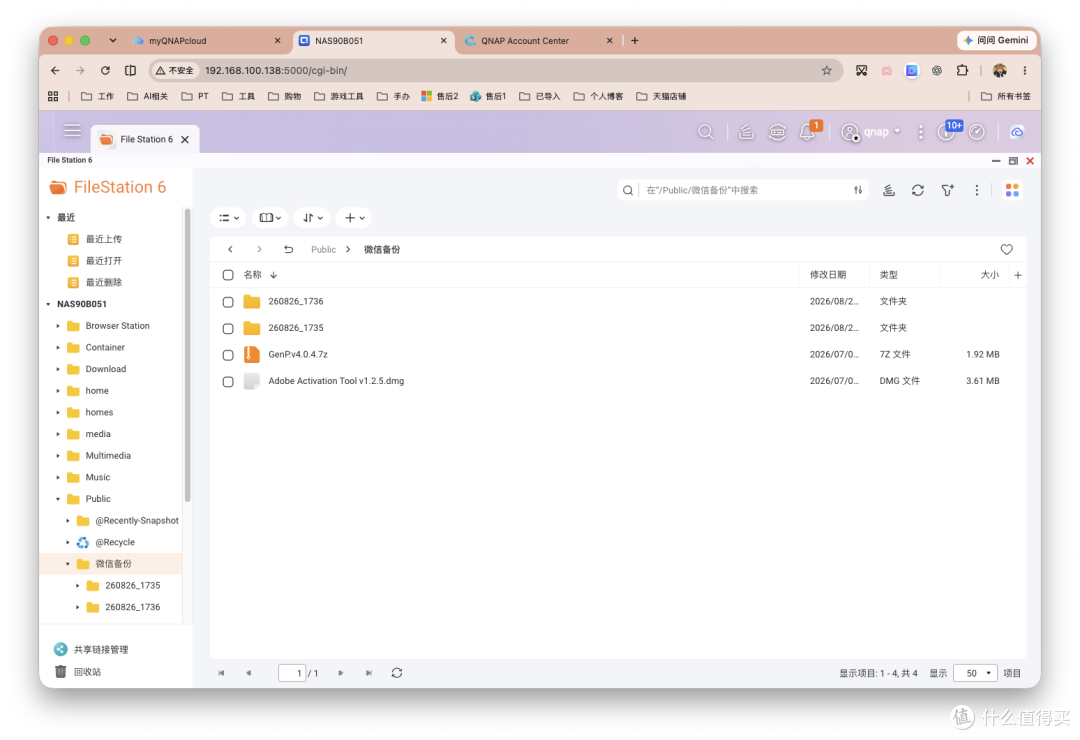Open the 回收站 recycle bin
This screenshot has width=1080, height=740.
coord(78,672)
